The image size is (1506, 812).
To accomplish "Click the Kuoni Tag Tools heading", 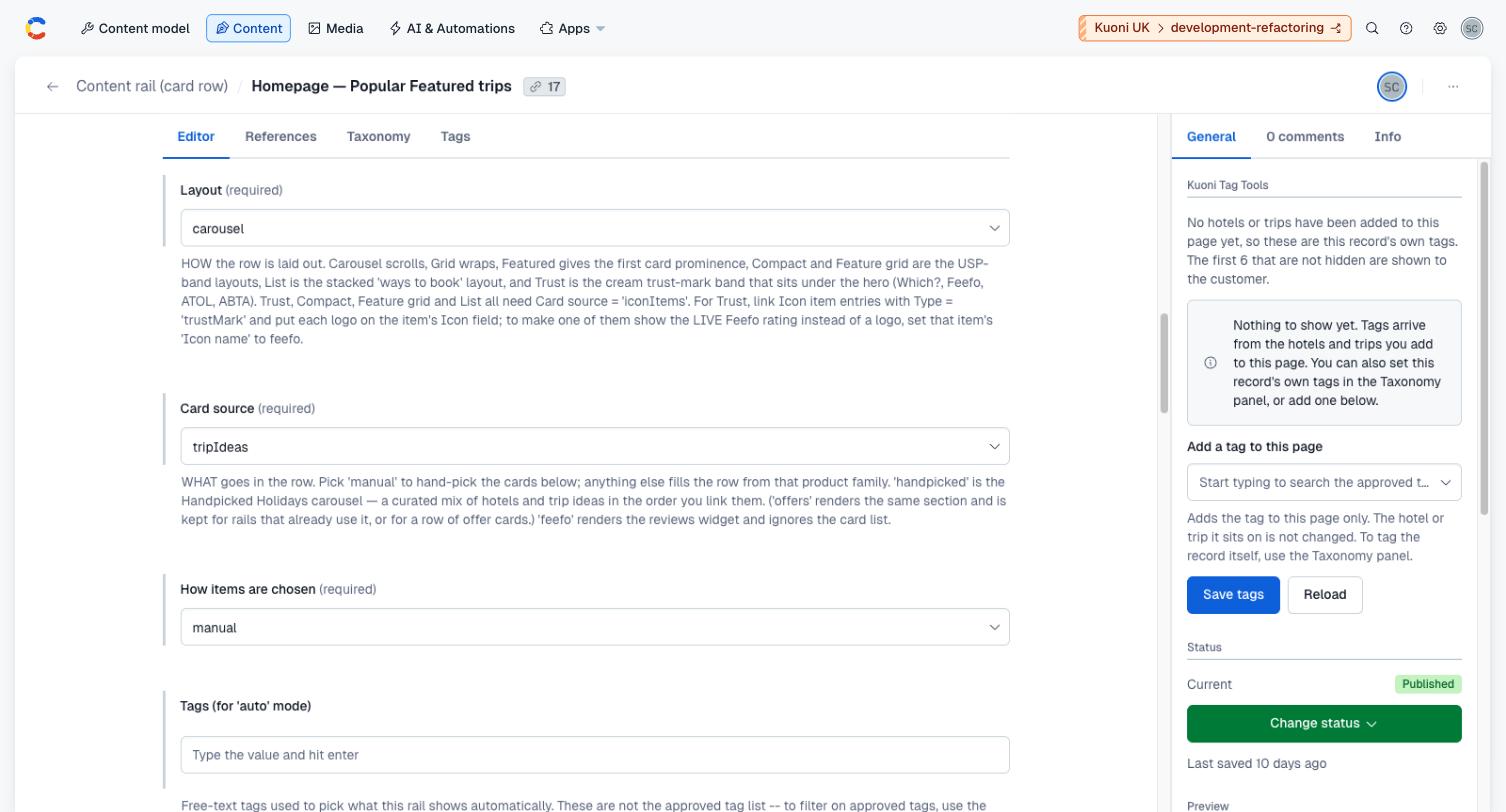I will click(x=1228, y=185).
